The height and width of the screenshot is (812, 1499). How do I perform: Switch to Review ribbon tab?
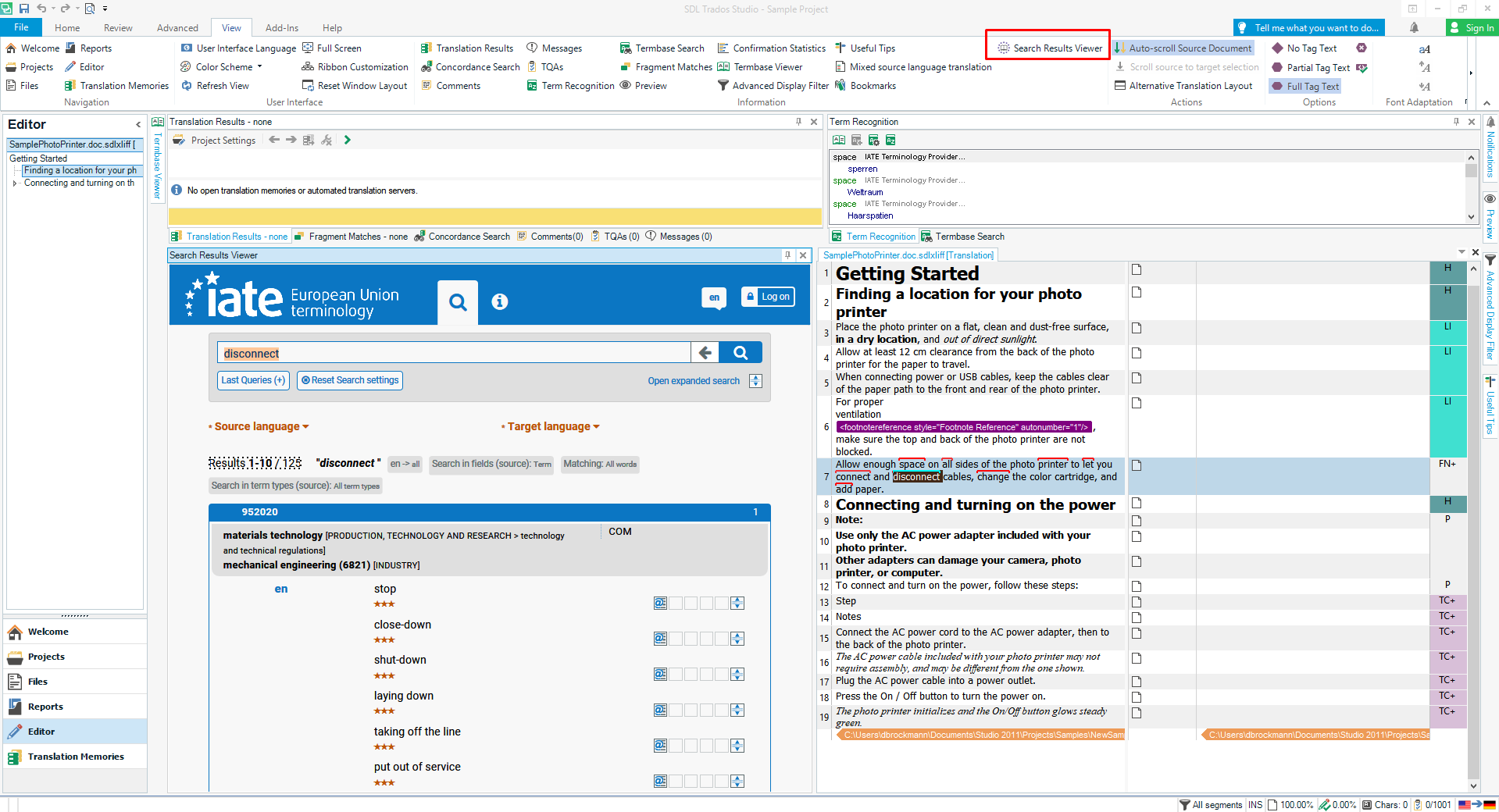(x=118, y=27)
